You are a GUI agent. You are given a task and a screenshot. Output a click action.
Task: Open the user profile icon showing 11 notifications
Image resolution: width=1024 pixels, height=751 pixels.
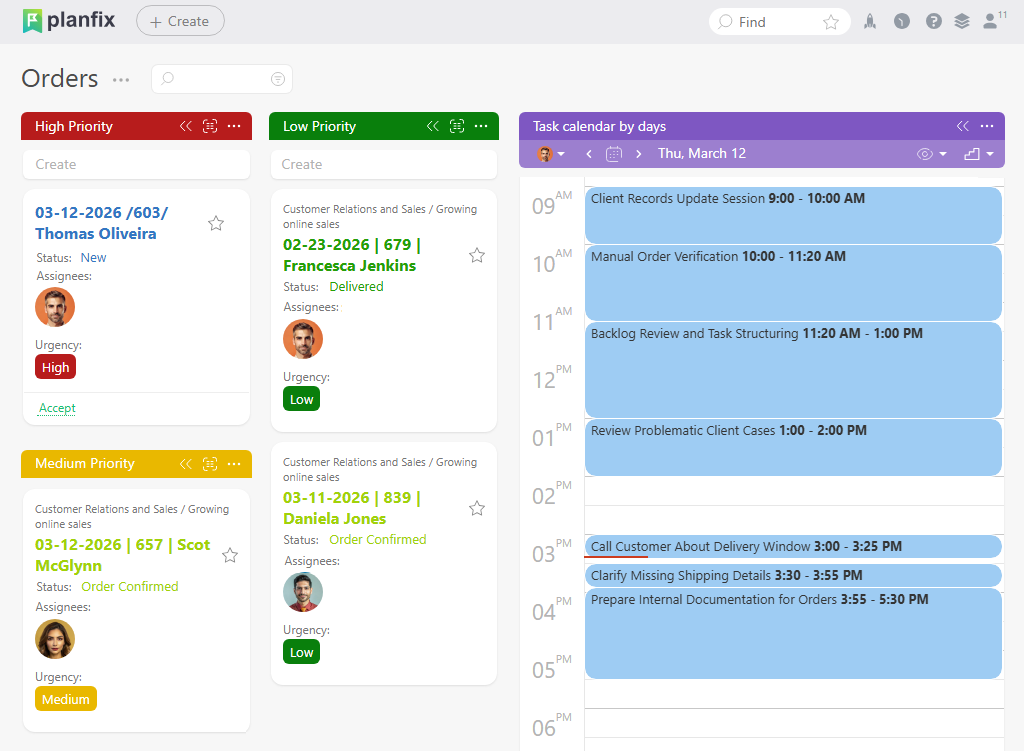pos(989,21)
